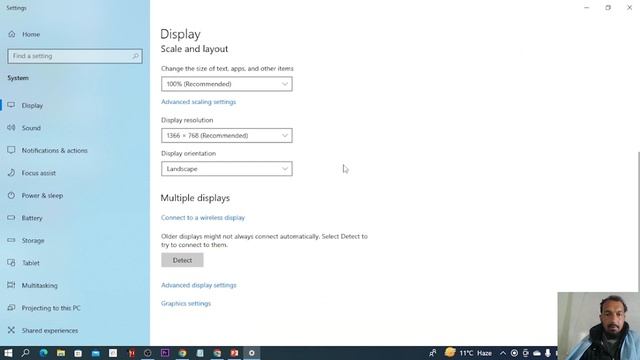640x360 pixels.
Task: Open the Windows Start menu
Action: point(8,353)
